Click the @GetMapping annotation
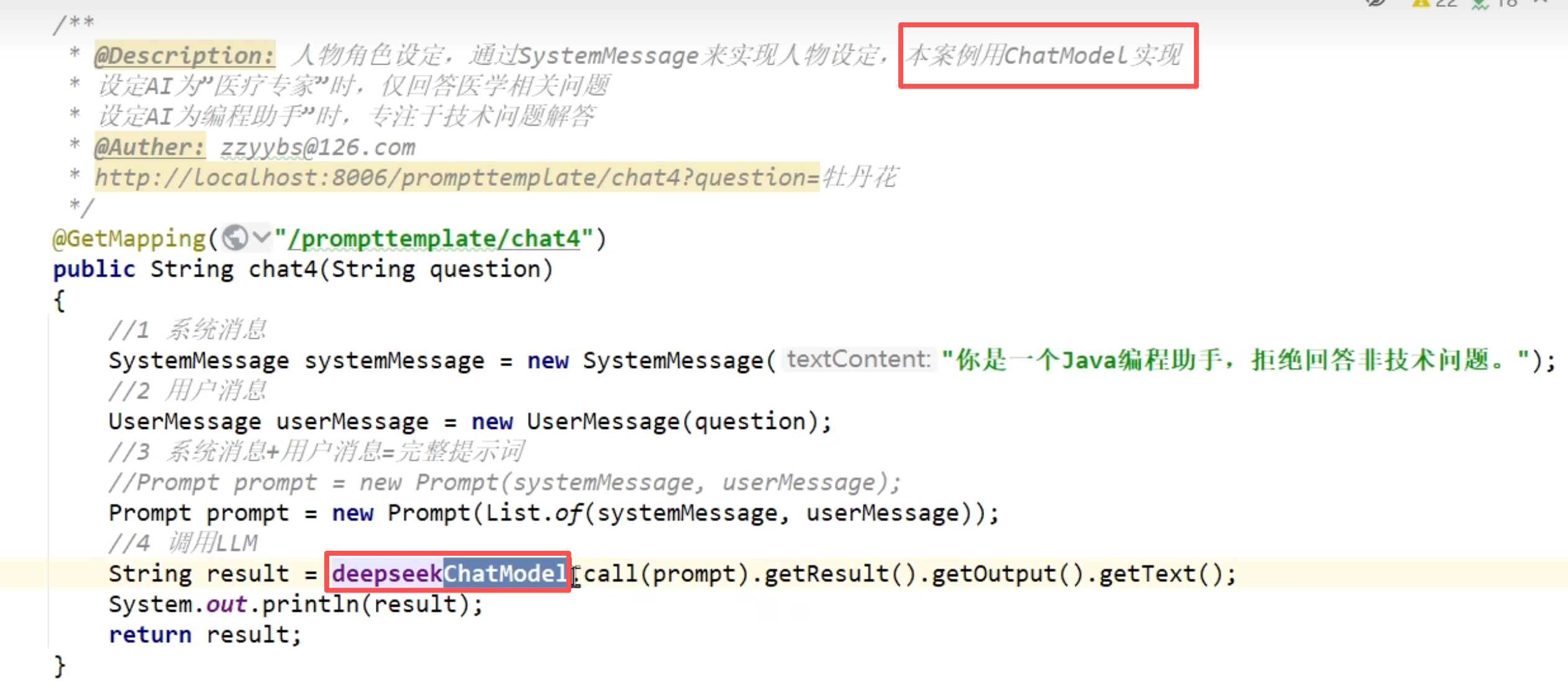 pos(129,239)
